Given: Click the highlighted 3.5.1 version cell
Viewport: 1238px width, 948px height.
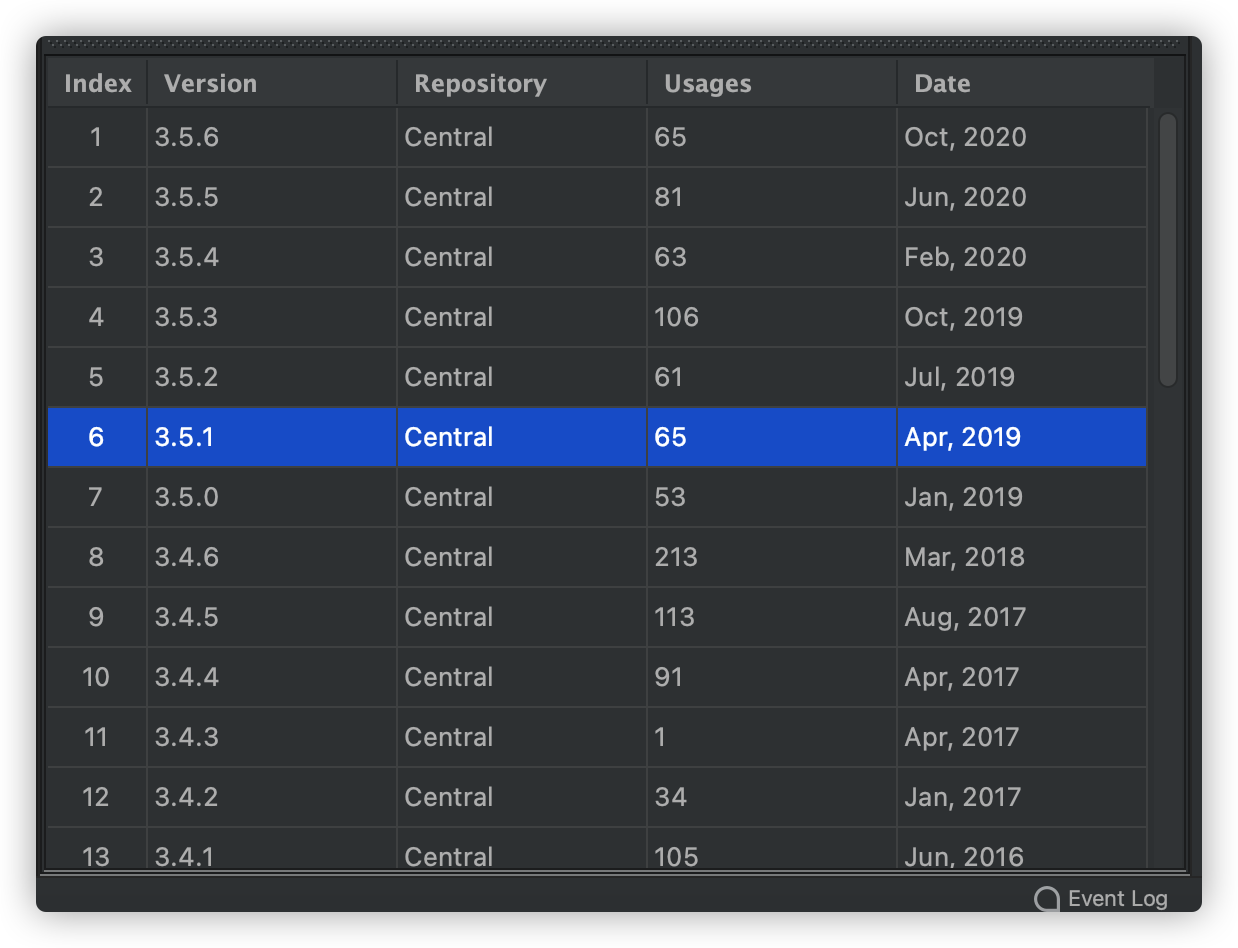Looking at the screenshot, I should (272, 437).
